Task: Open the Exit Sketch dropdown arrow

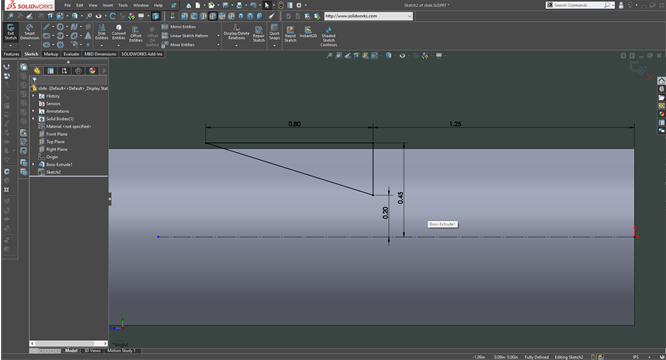Action: click(11, 45)
